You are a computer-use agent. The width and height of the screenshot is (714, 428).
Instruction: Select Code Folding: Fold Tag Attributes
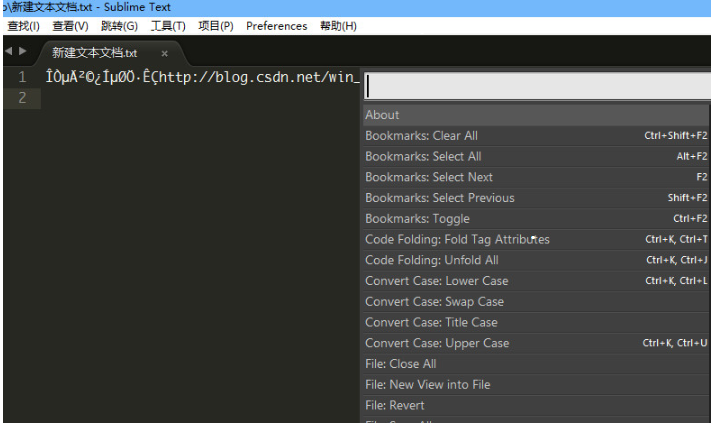point(536,239)
